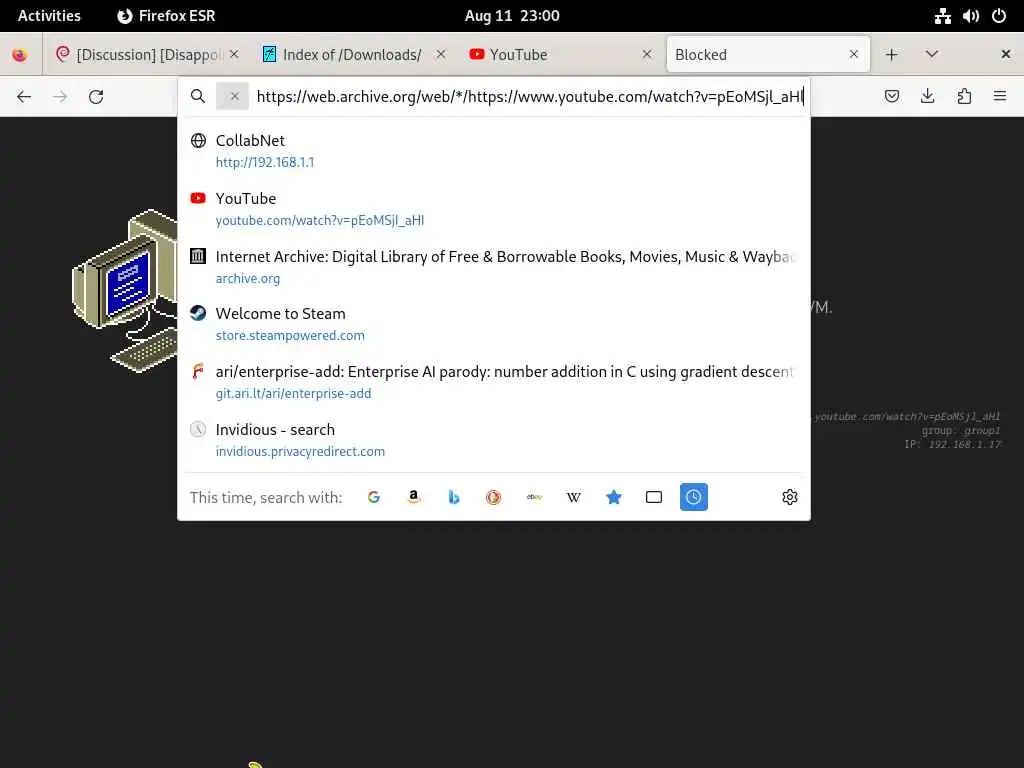Search with Bing this time

(x=454, y=498)
